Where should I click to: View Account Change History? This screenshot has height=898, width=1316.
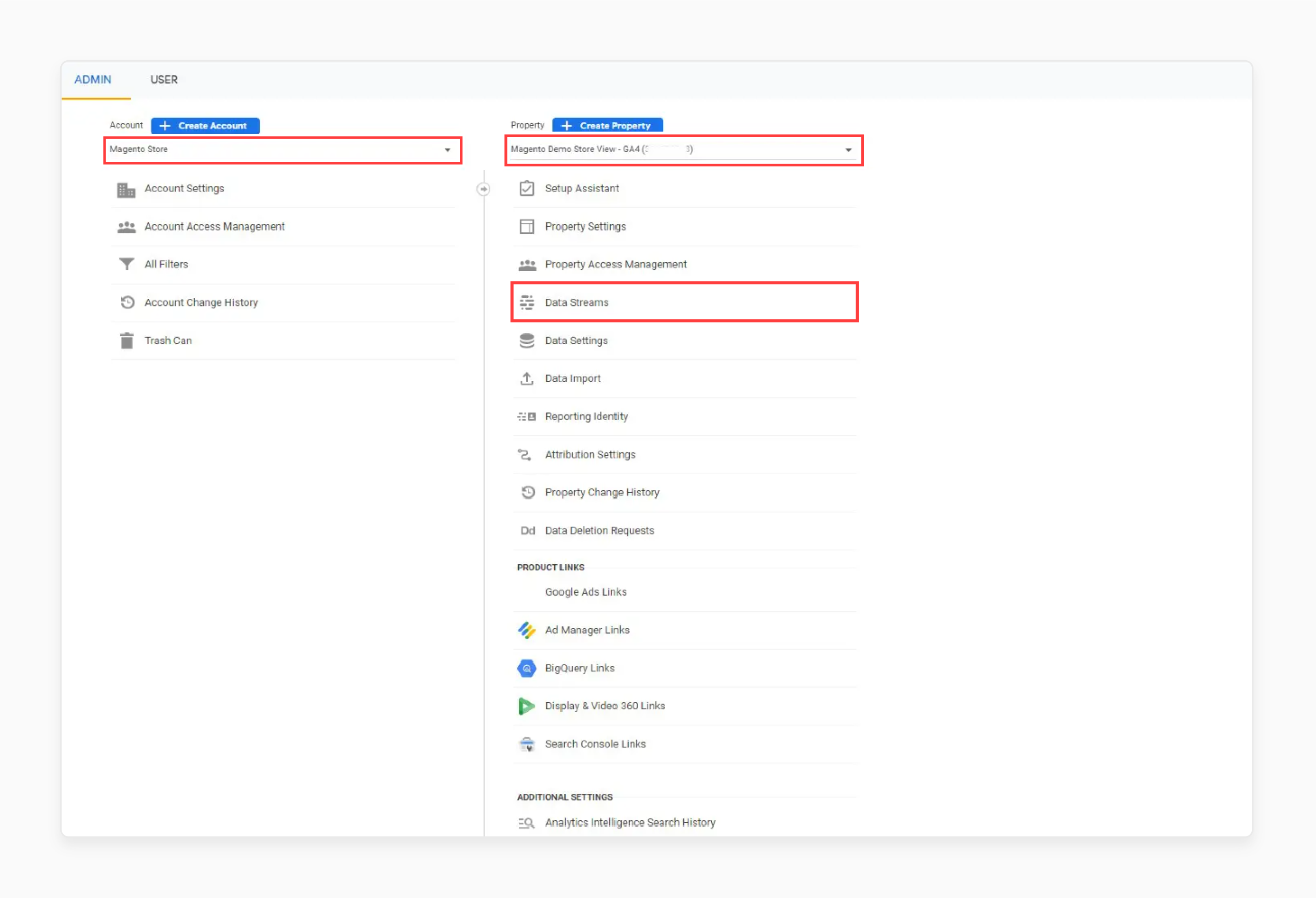click(x=201, y=302)
